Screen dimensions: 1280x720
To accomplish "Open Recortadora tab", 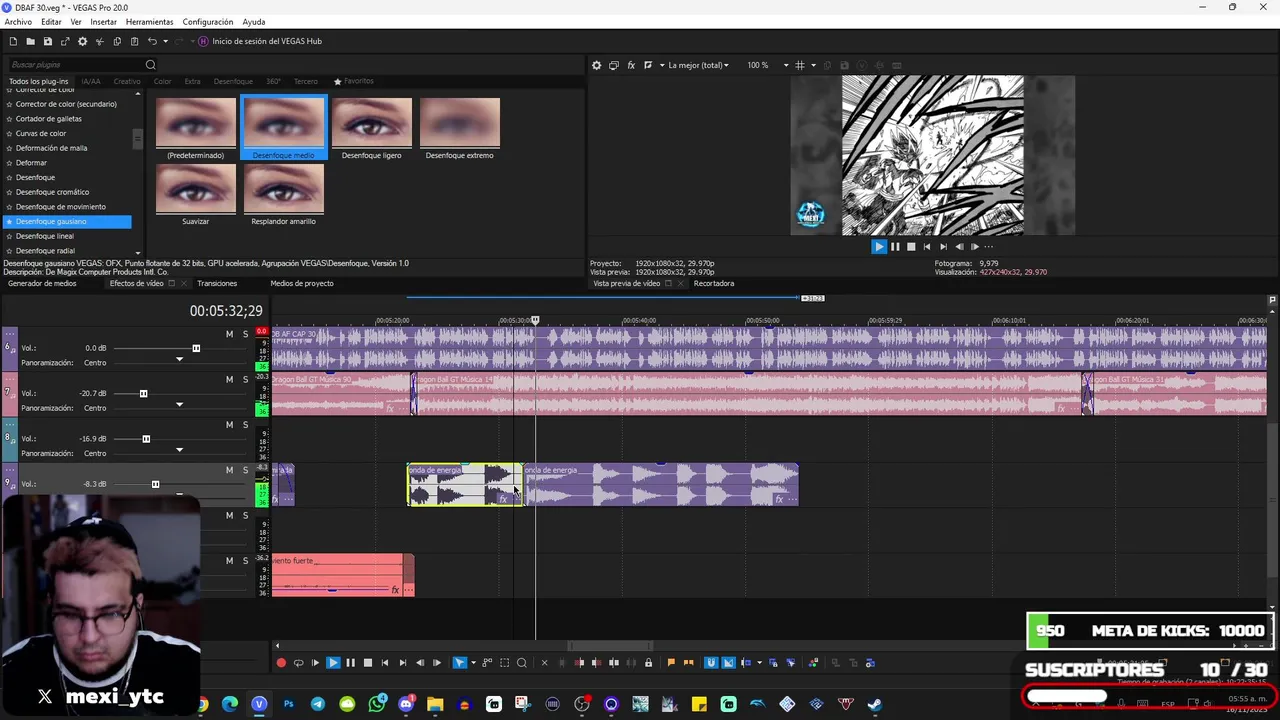I will point(714,283).
